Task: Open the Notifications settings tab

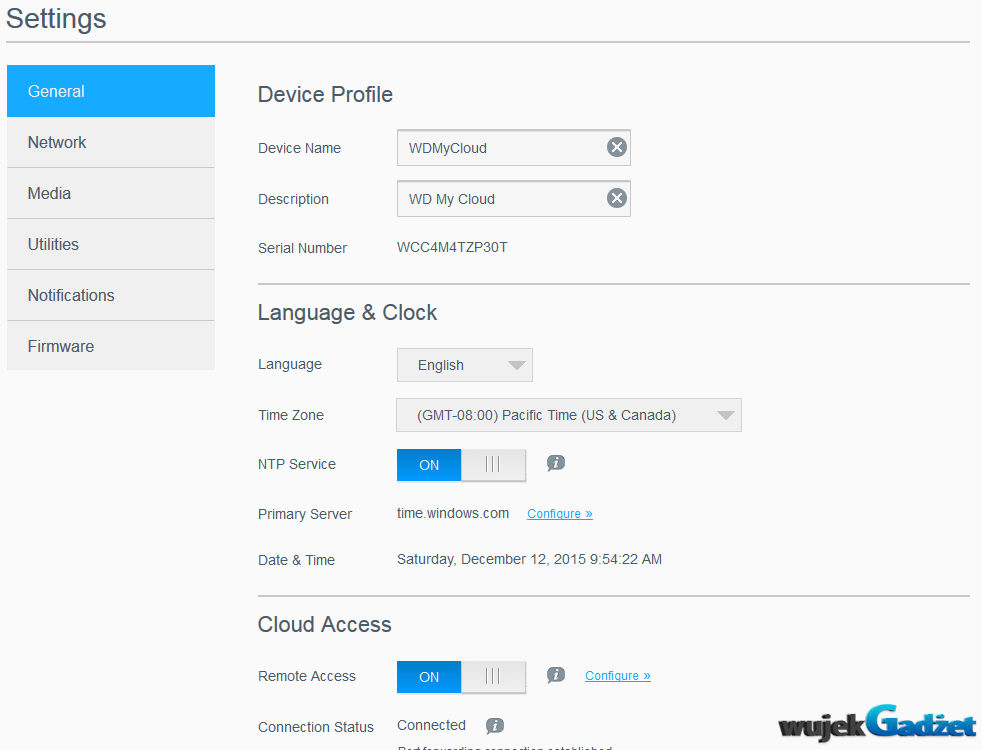Action: (x=111, y=295)
